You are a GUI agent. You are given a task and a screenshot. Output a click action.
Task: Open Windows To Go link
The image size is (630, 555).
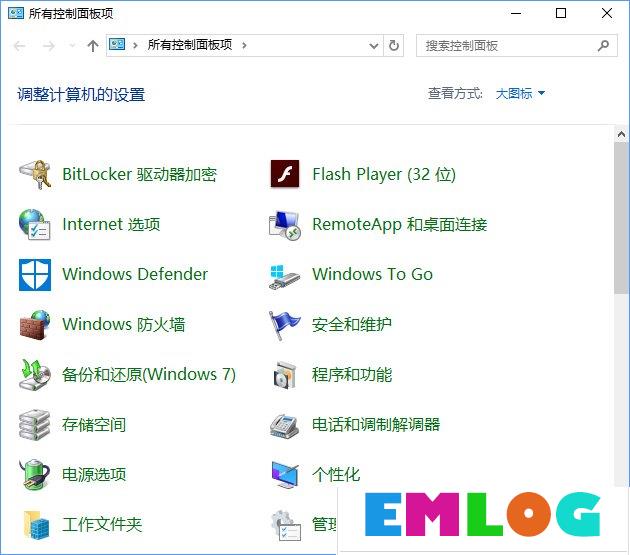point(372,274)
